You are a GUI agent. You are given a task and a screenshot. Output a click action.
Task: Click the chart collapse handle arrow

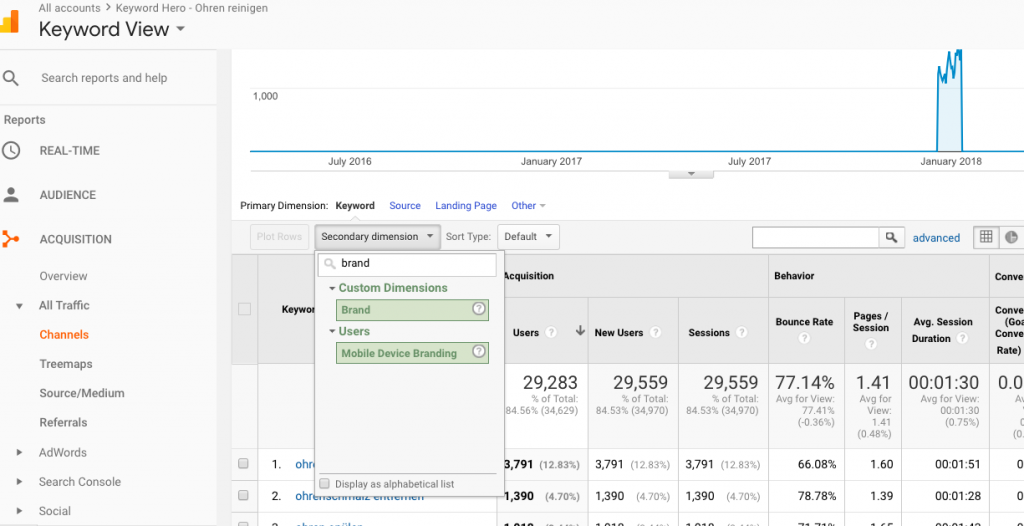click(x=691, y=174)
